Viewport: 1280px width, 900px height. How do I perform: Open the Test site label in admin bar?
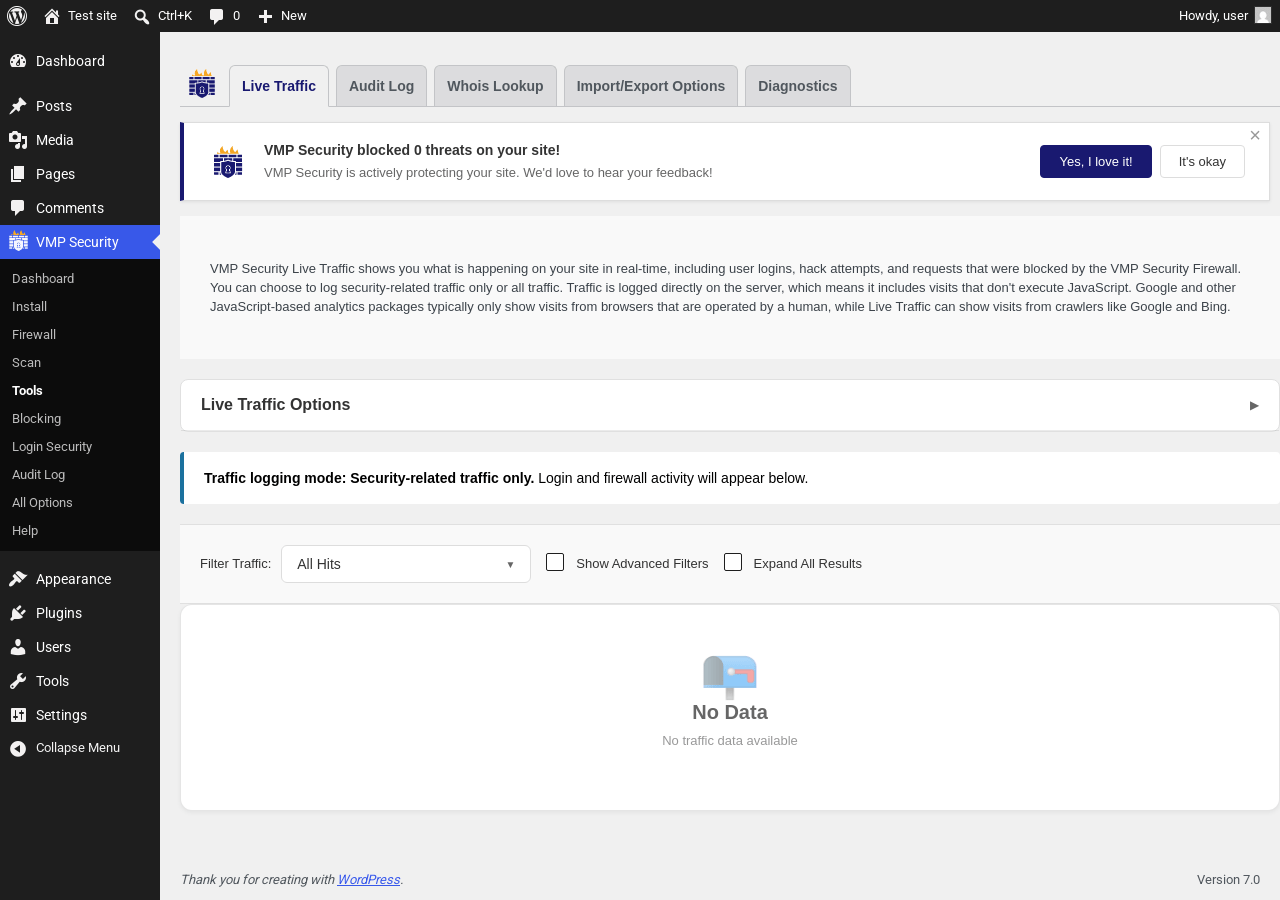pyautogui.click(x=92, y=16)
